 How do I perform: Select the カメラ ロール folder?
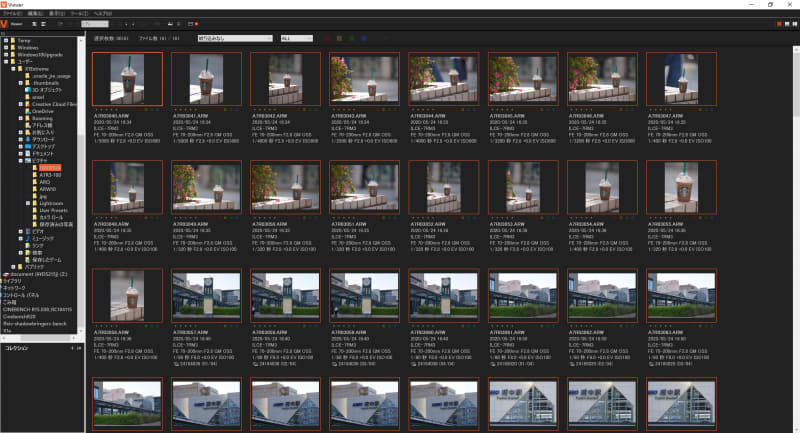(52, 217)
